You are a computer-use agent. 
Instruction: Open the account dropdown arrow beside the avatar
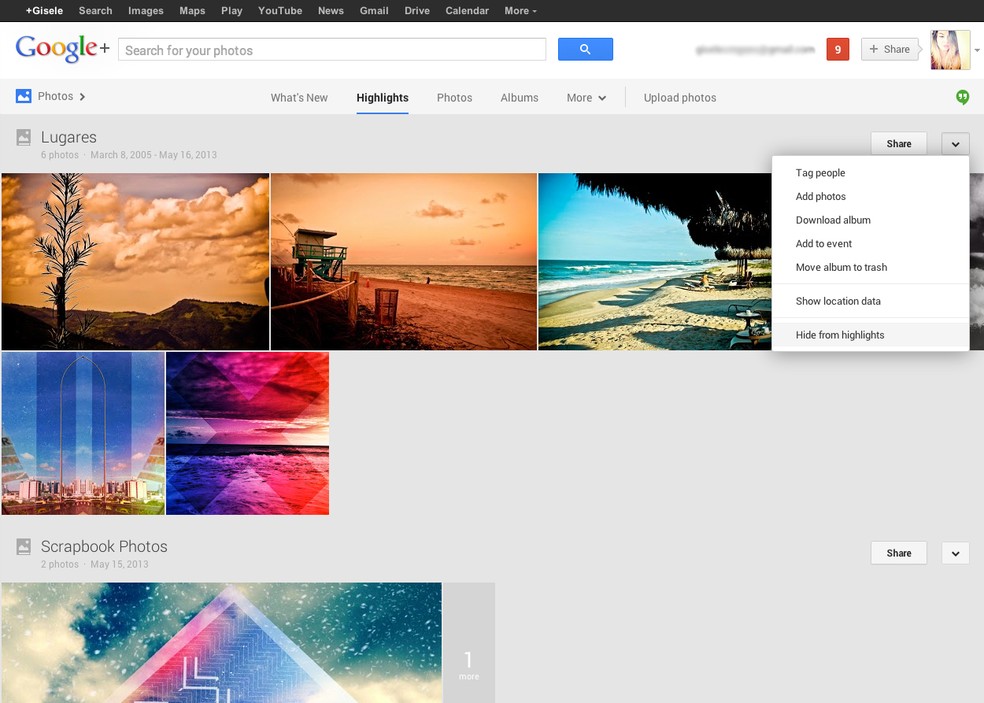click(x=977, y=50)
